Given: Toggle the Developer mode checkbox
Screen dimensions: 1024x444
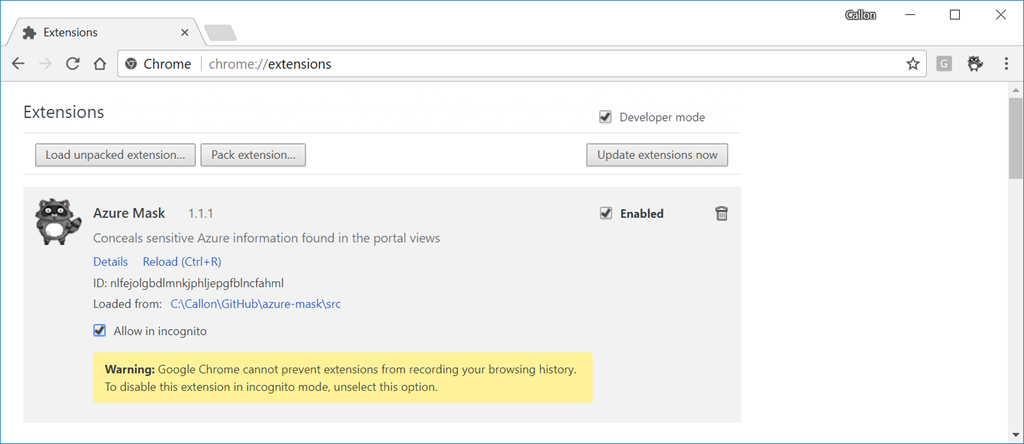Looking at the screenshot, I should (x=605, y=117).
